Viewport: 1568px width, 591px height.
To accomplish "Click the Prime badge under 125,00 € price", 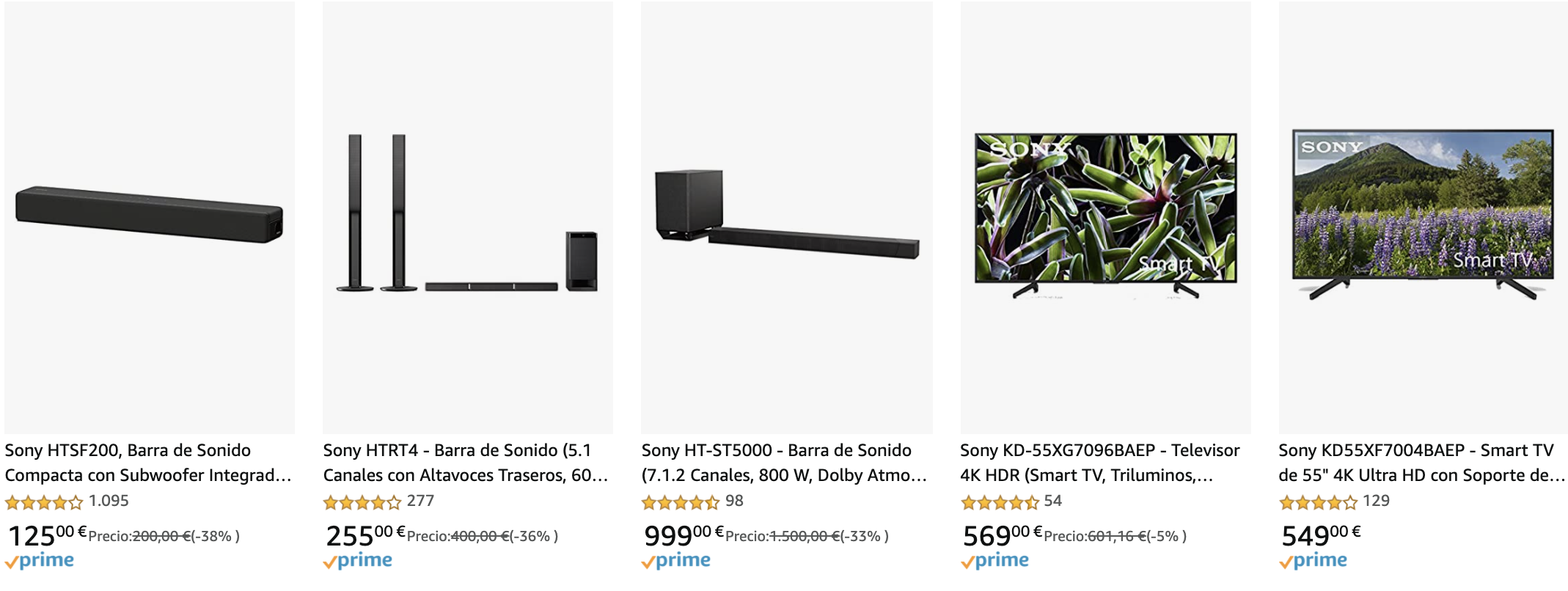I will click(x=40, y=562).
